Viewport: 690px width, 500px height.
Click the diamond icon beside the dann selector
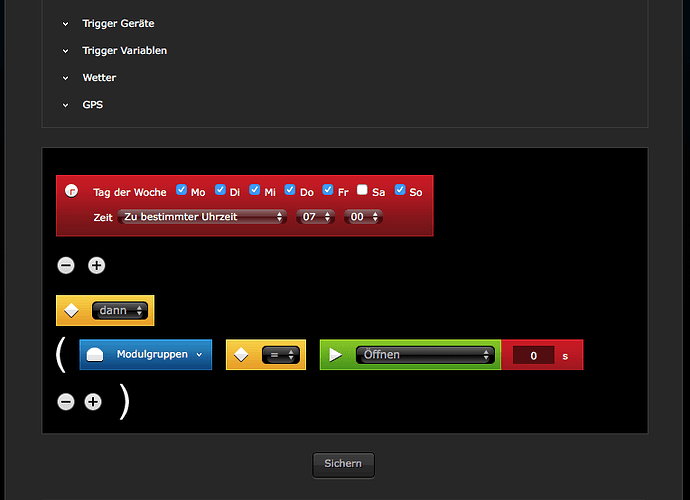pos(71,310)
